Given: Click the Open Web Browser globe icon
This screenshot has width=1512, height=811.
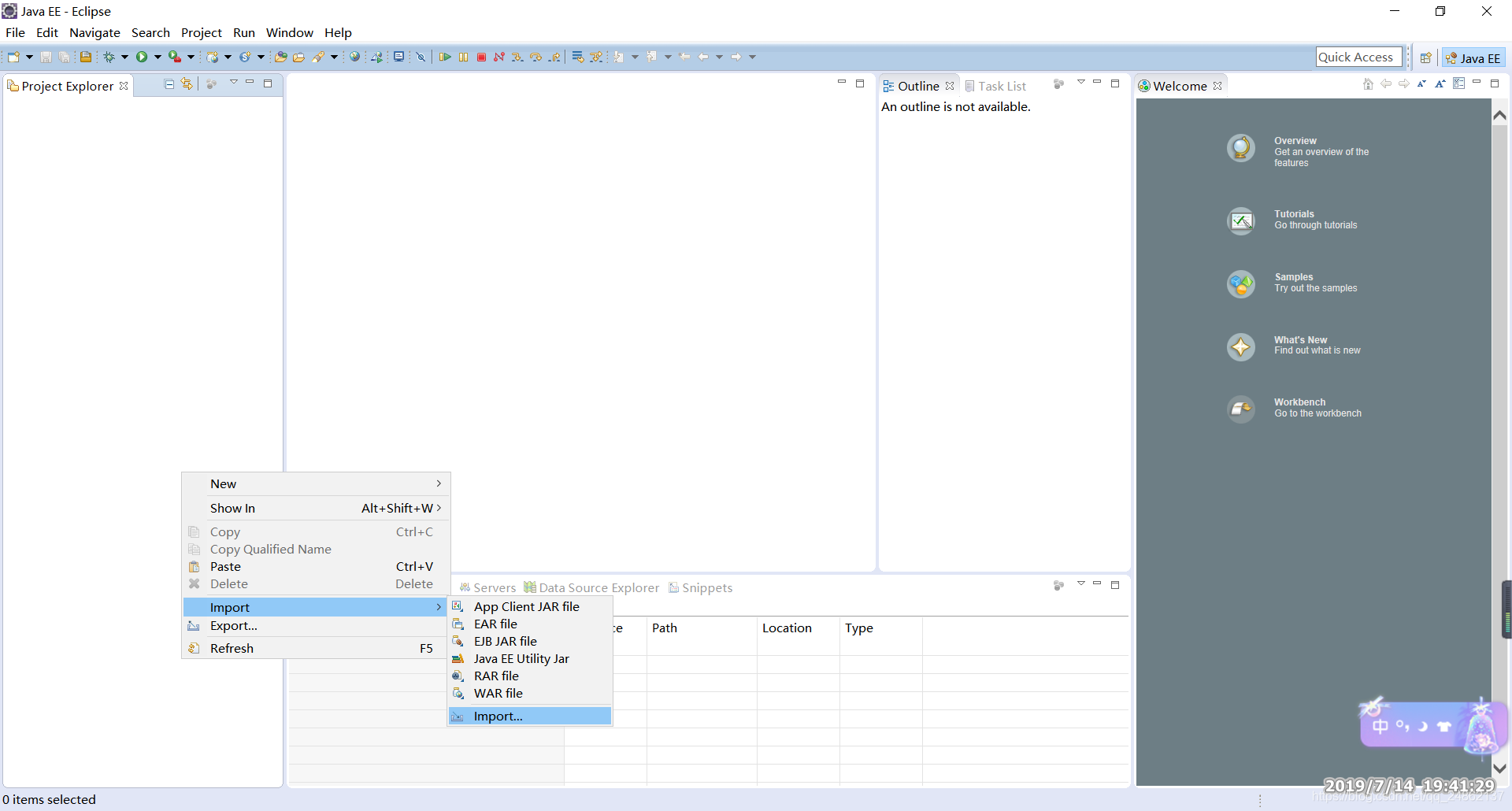Looking at the screenshot, I should (354, 57).
